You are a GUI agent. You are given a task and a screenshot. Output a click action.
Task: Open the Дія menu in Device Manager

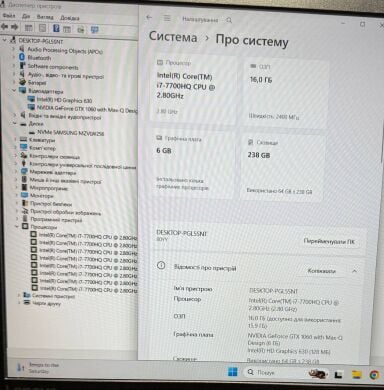pyautogui.click(x=26, y=16)
